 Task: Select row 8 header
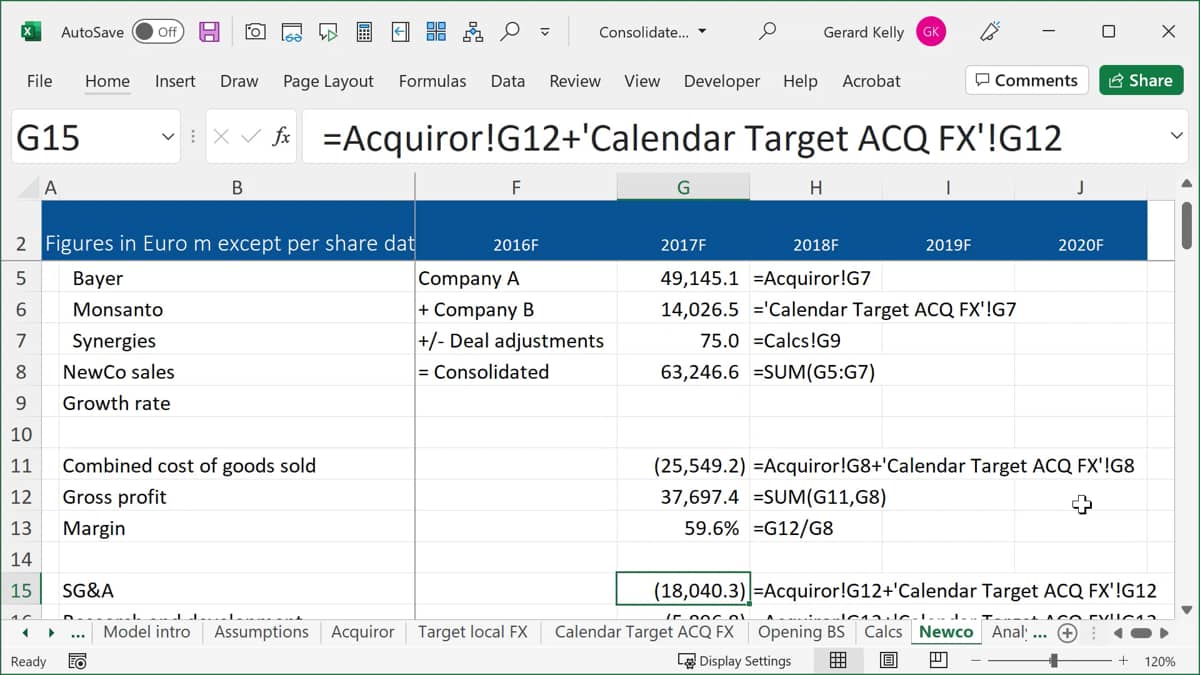coord(21,372)
